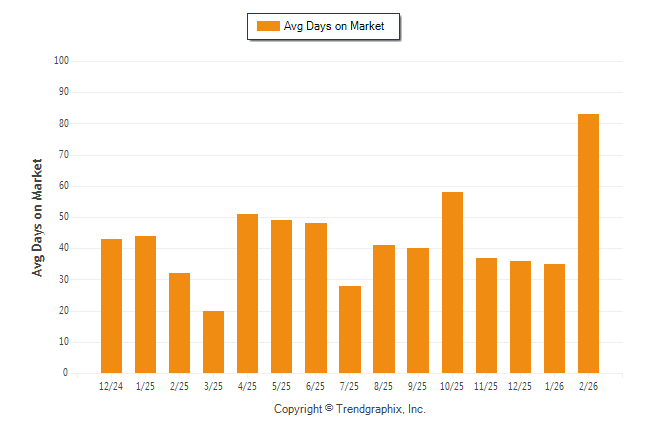The height and width of the screenshot is (434, 646).
Task: Select the 12/24 bar
Action: [x=111, y=305]
